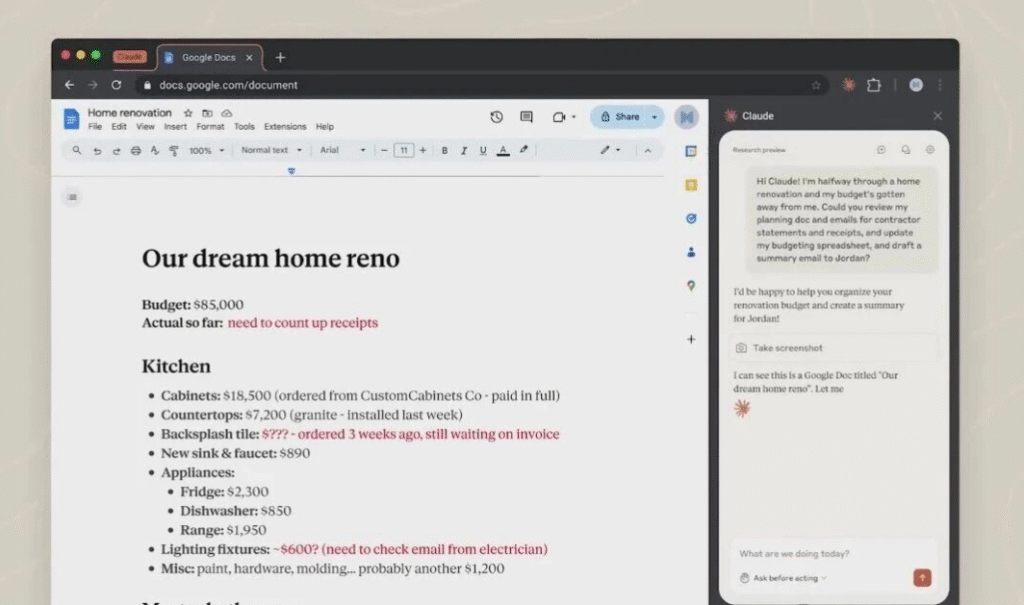Toggle italic formatting
This screenshot has height=605, width=1024.
click(464, 151)
